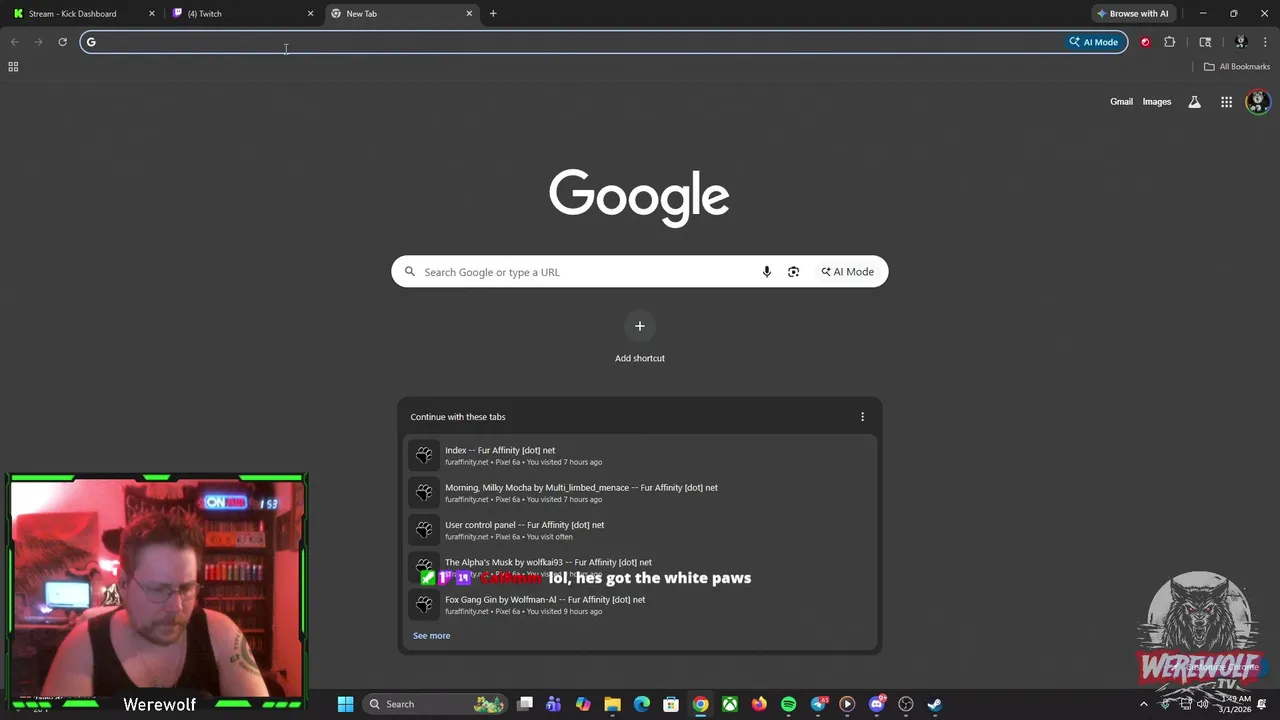The height and width of the screenshot is (720, 1280).
Task: Start voice search with microphone icon
Action: pyautogui.click(x=767, y=272)
